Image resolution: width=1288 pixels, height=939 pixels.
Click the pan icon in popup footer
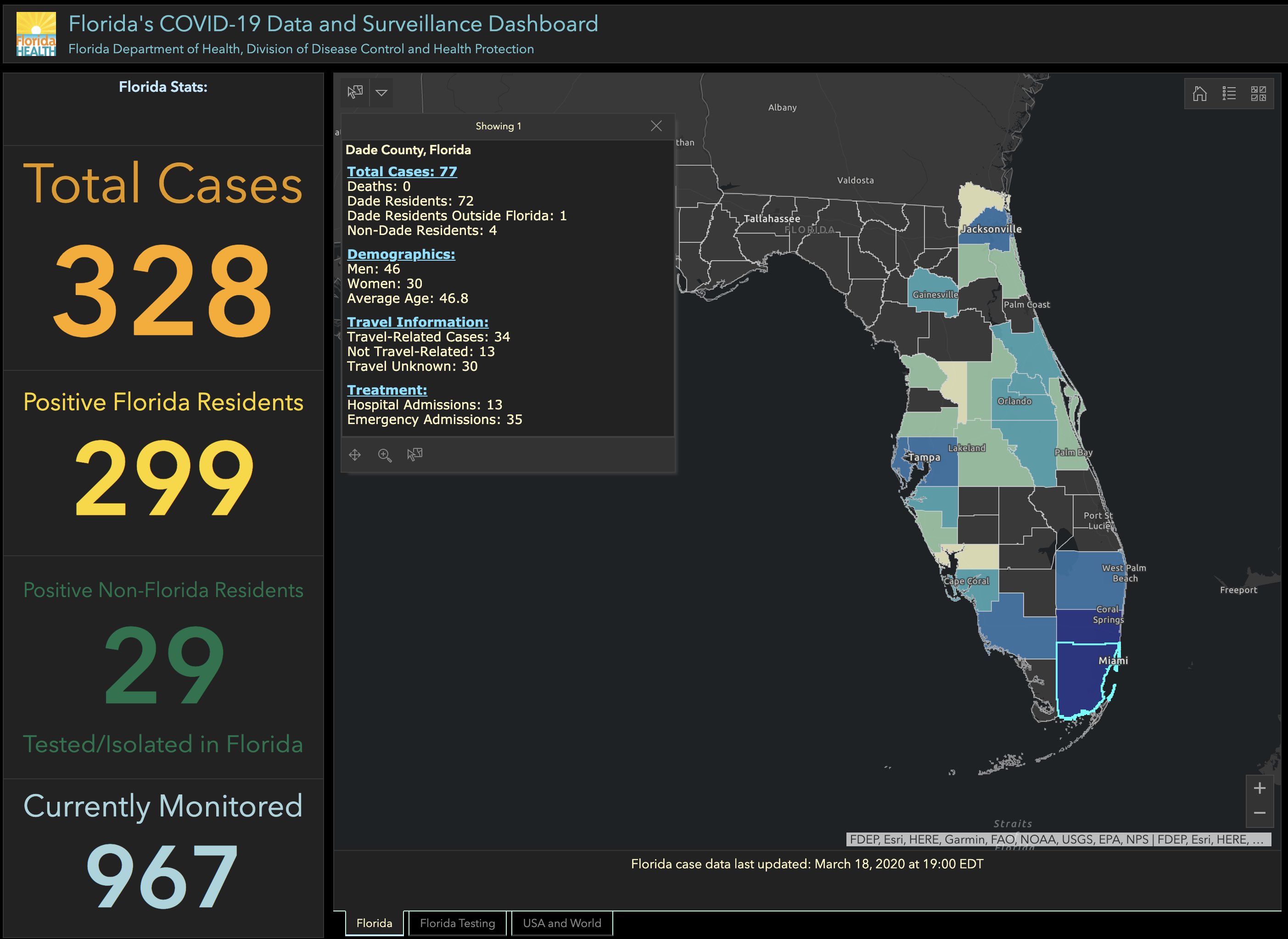click(355, 455)
